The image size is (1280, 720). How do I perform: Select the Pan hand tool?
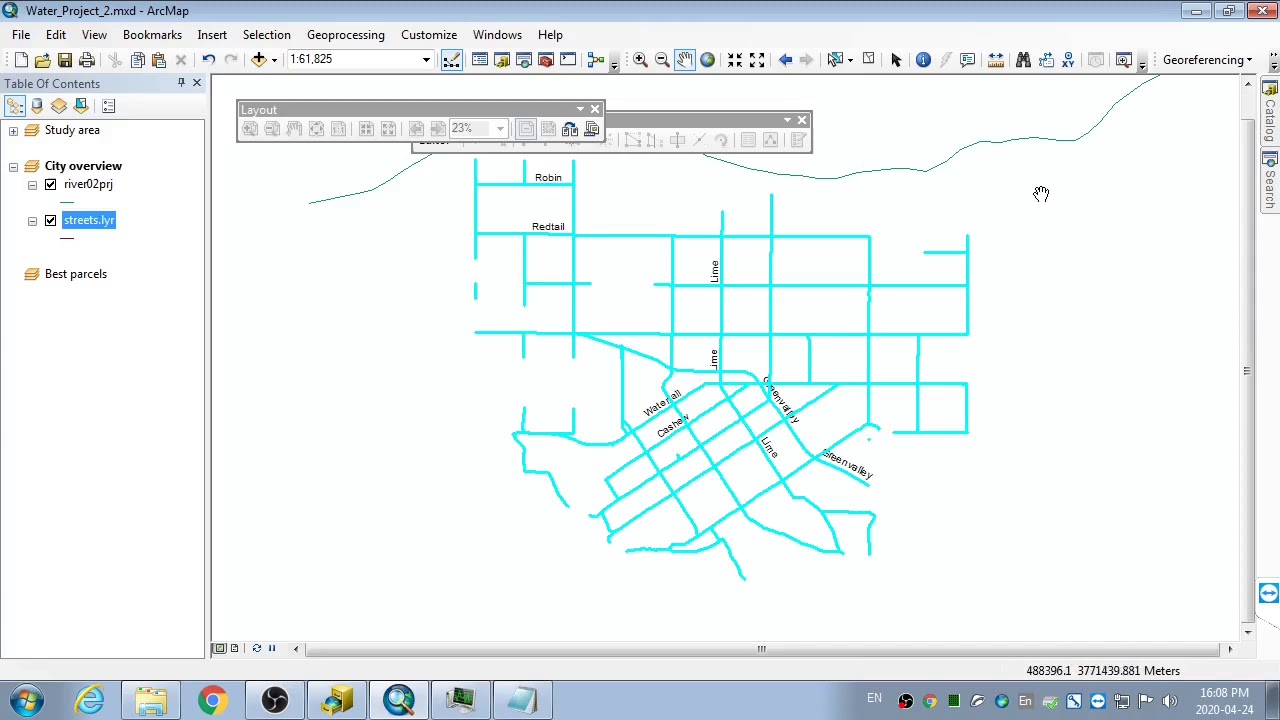tap(684, 60)
